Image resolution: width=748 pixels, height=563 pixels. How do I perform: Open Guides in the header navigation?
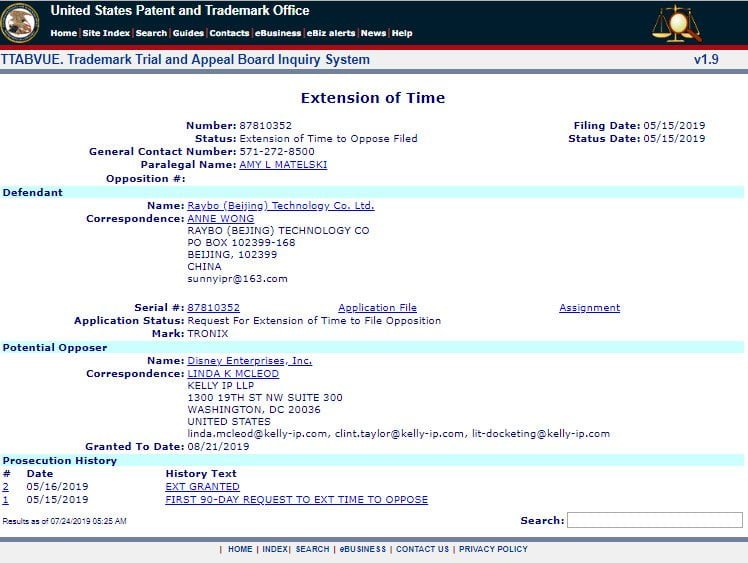pos(188,33)
